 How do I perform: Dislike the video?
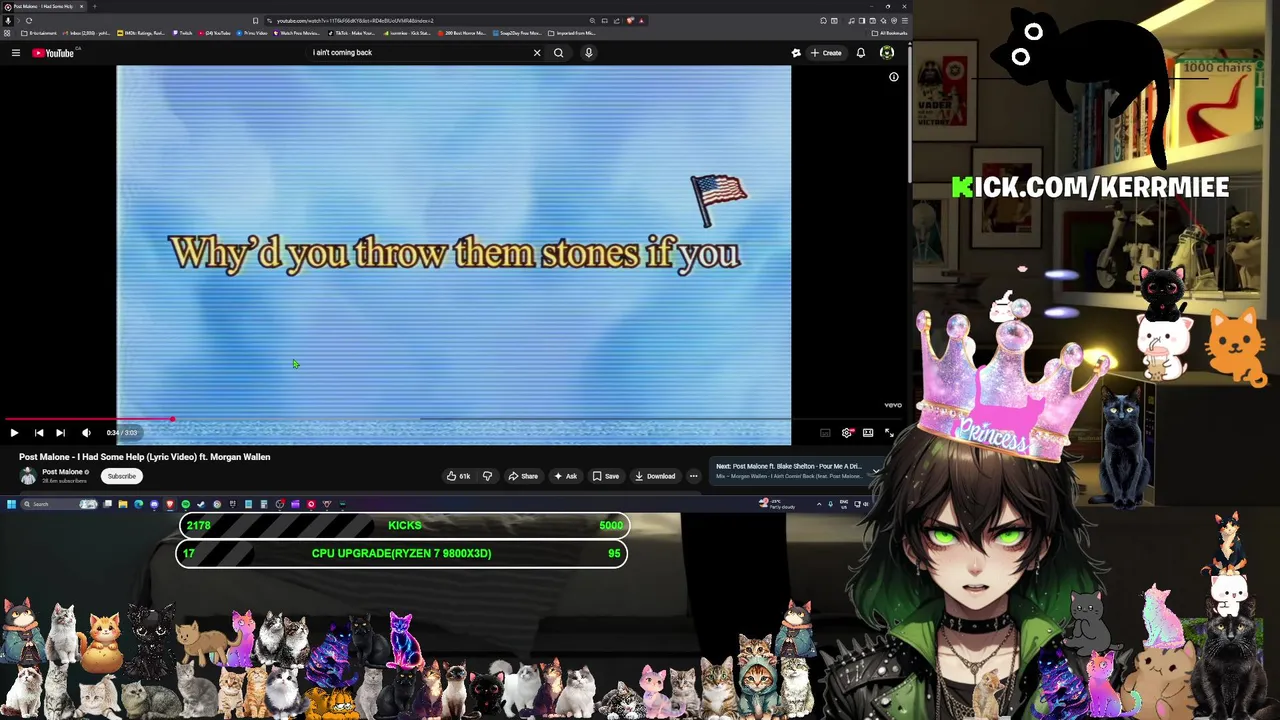pyautogui.click(x=487, y=476)
